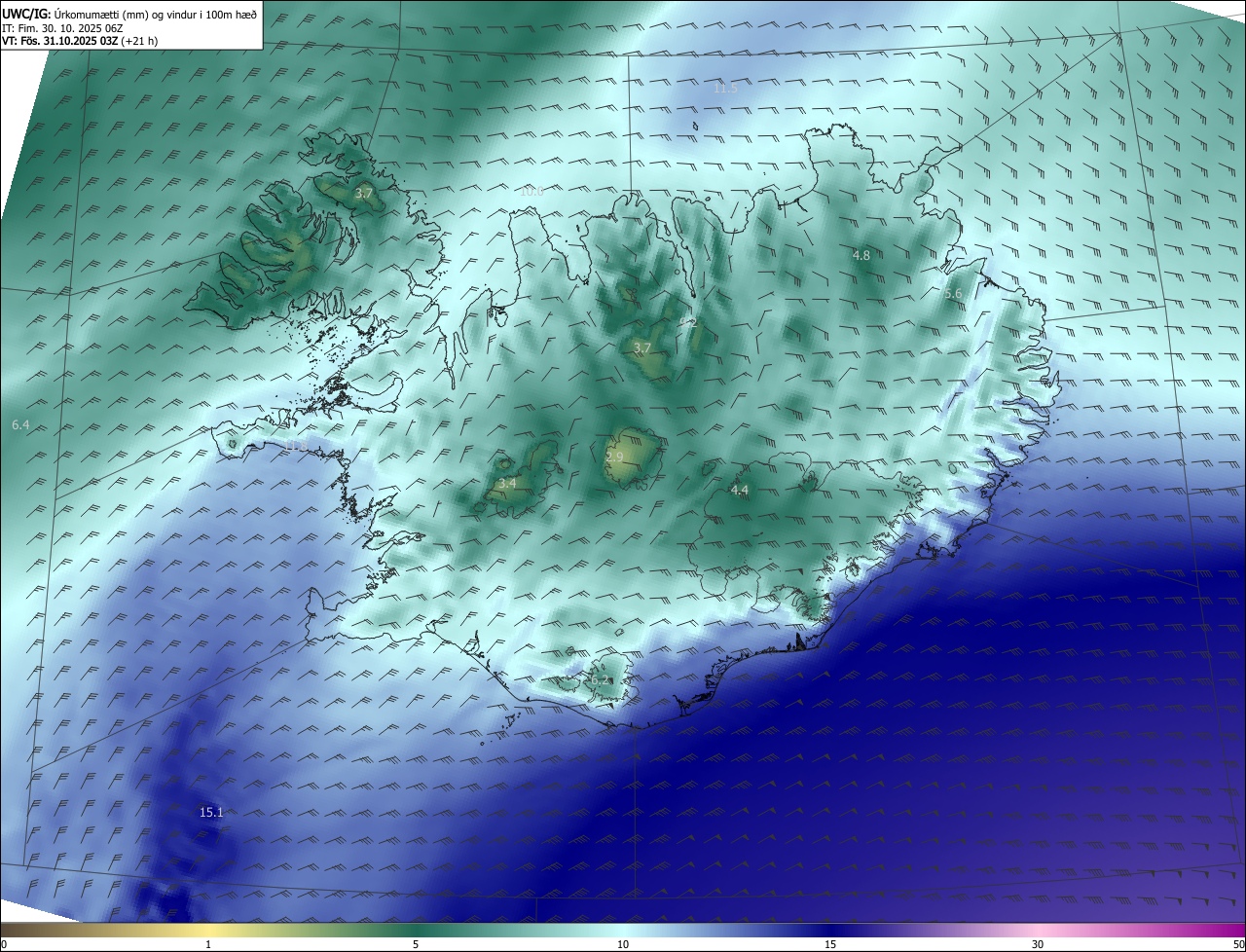This screenshot has height=952, width=1246.
Task: Click the 11.5 value north of Iceland
Action: coord(725,88)
